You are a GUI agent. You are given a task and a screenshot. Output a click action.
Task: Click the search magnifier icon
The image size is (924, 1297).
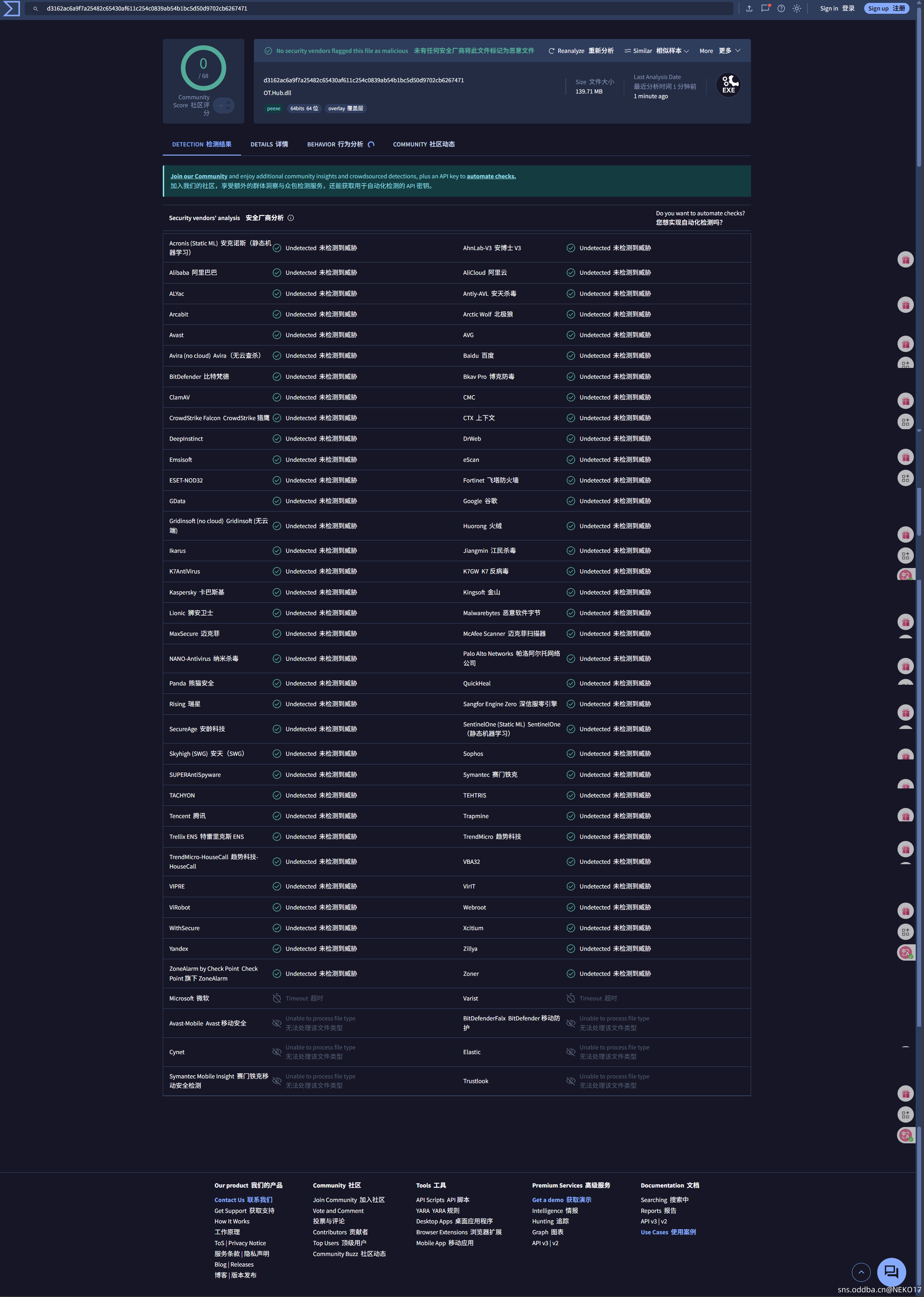(35, 9)
